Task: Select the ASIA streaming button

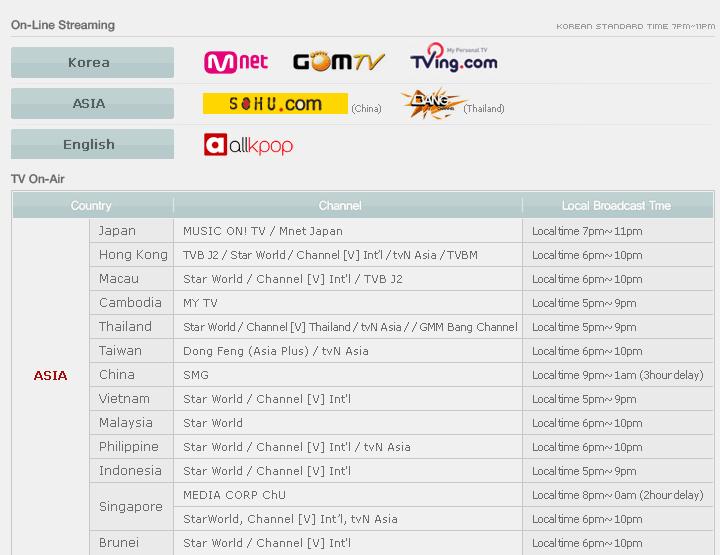Action: (x=92, y=103)
